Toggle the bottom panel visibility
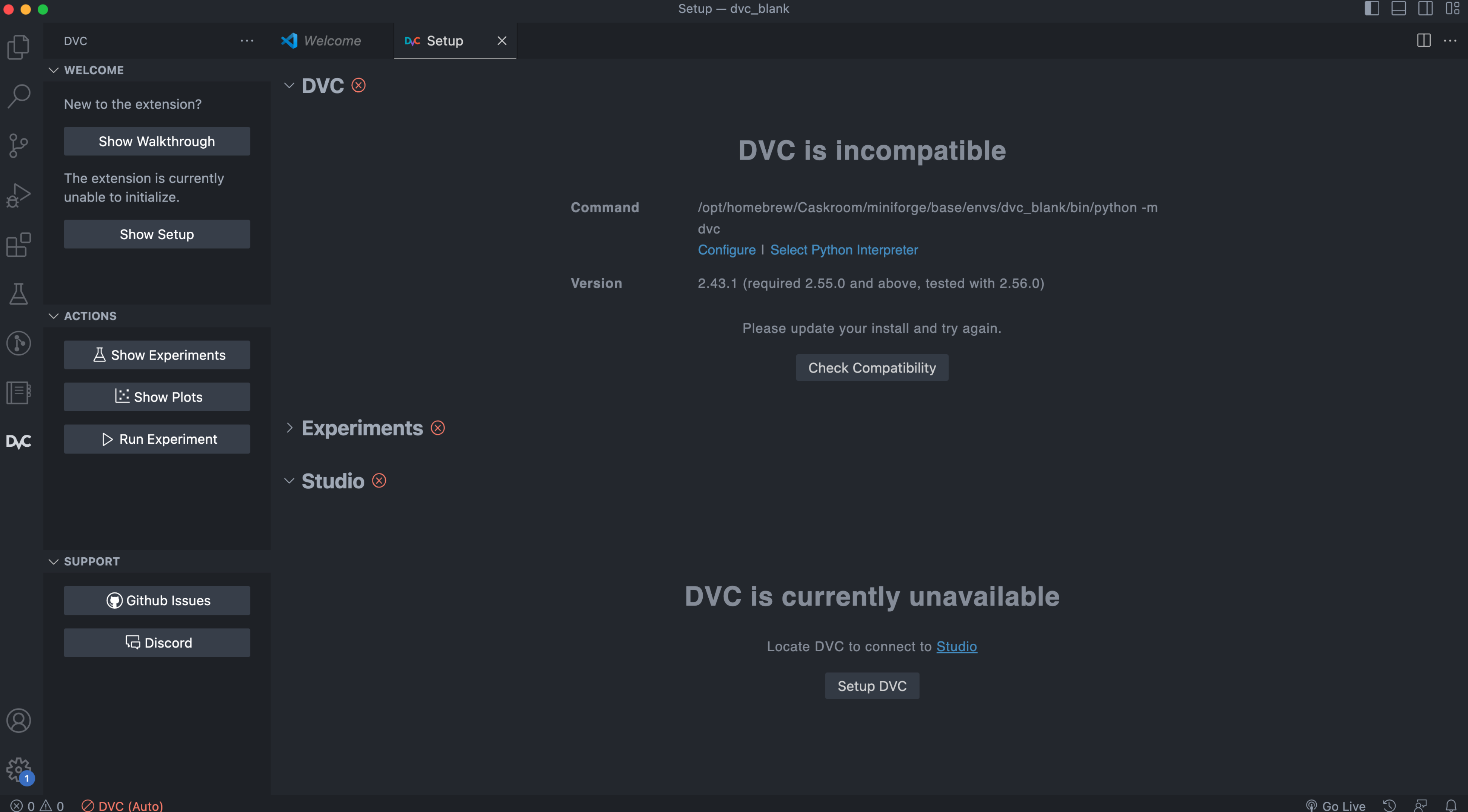1468x812 pixels. [1399, 9]
